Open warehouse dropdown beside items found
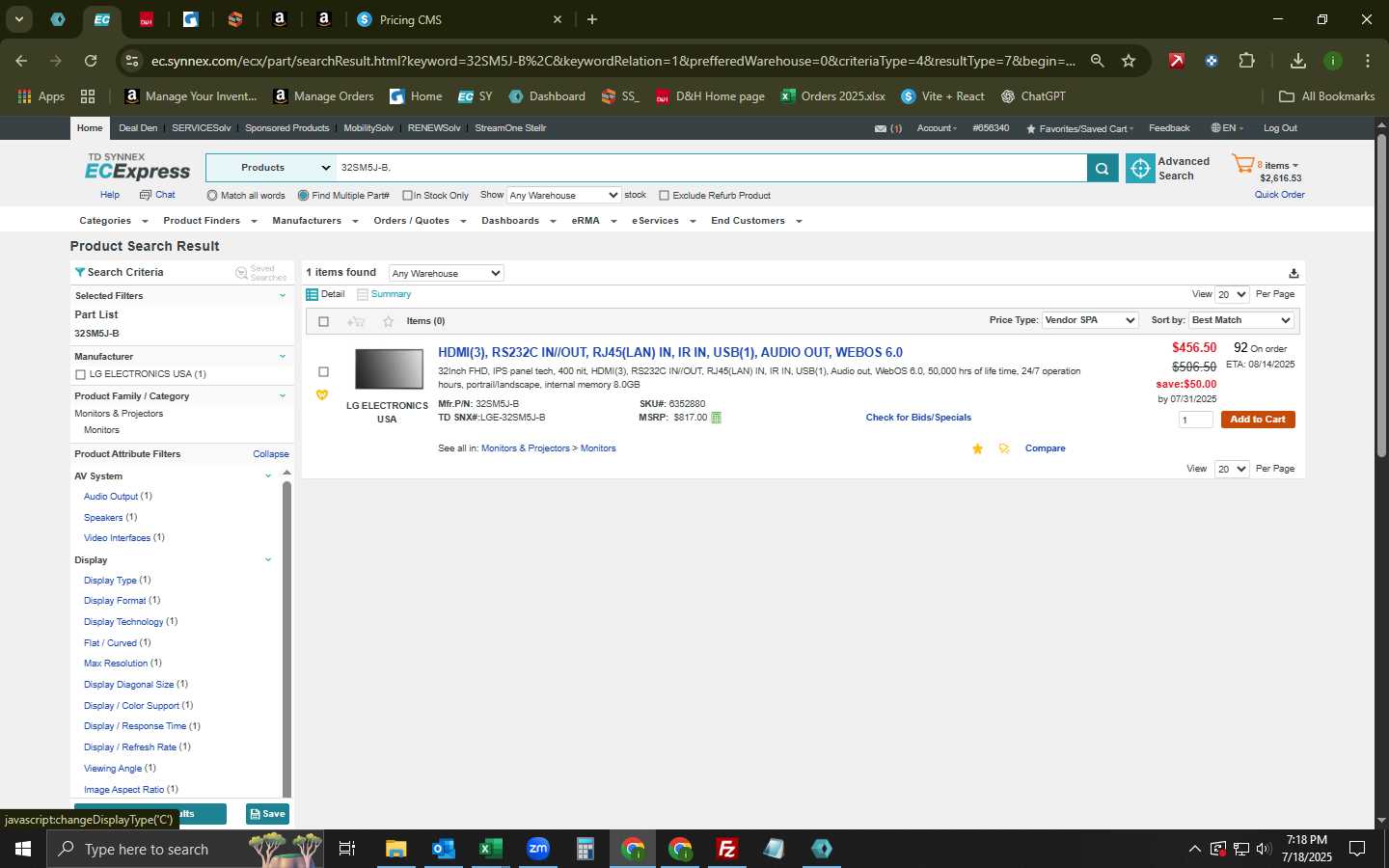The width and height of the screenshot is (1389, 868). (x=446, y=273)
